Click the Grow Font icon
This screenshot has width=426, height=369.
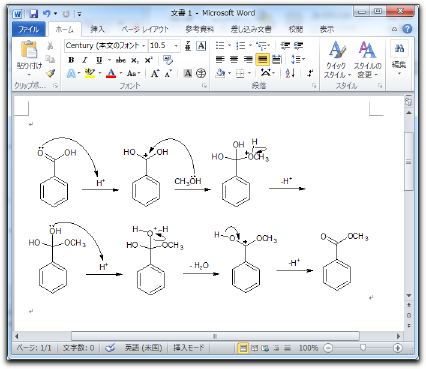[155, 73]
